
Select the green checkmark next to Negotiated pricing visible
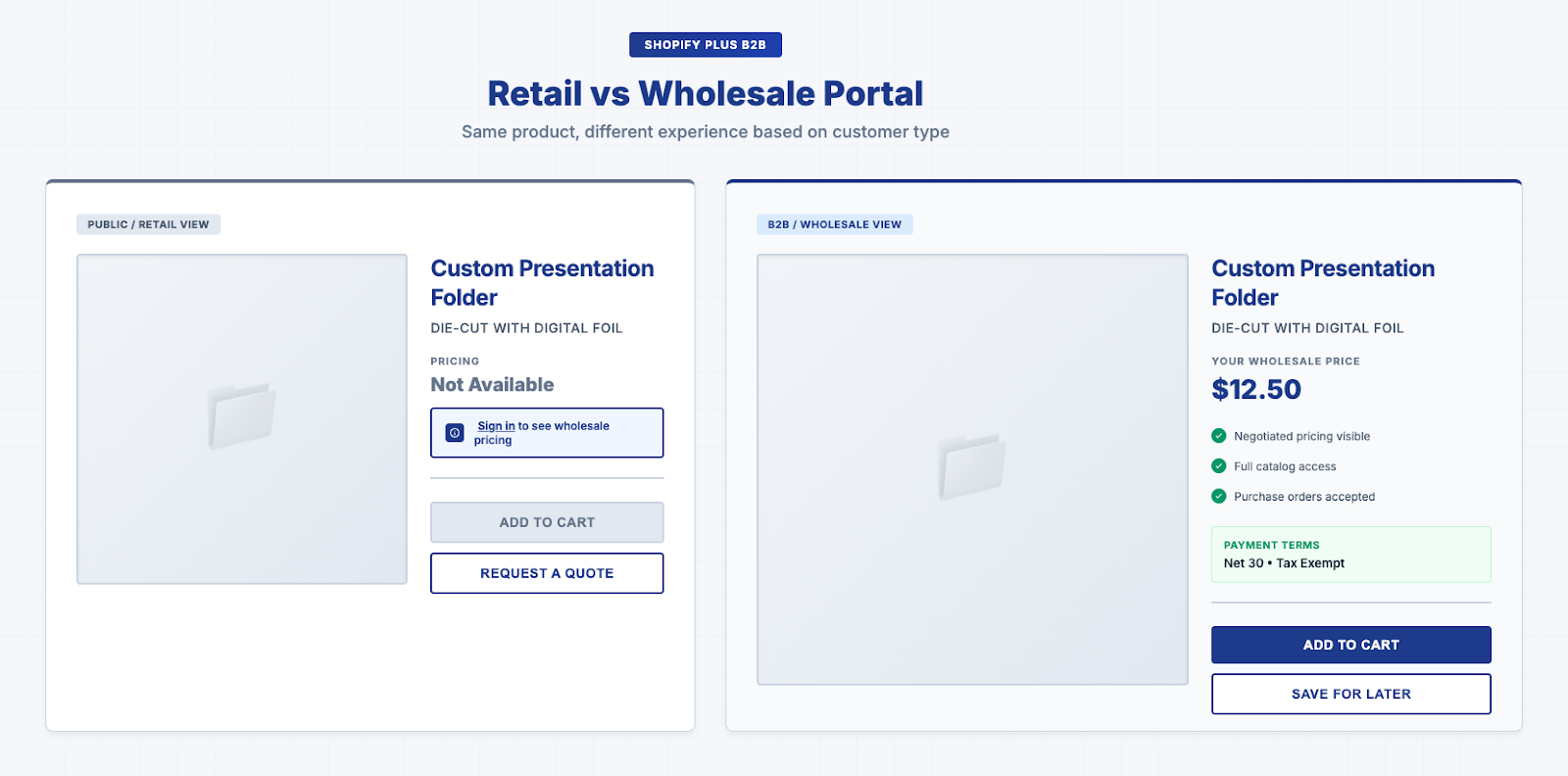point(1219,436)
